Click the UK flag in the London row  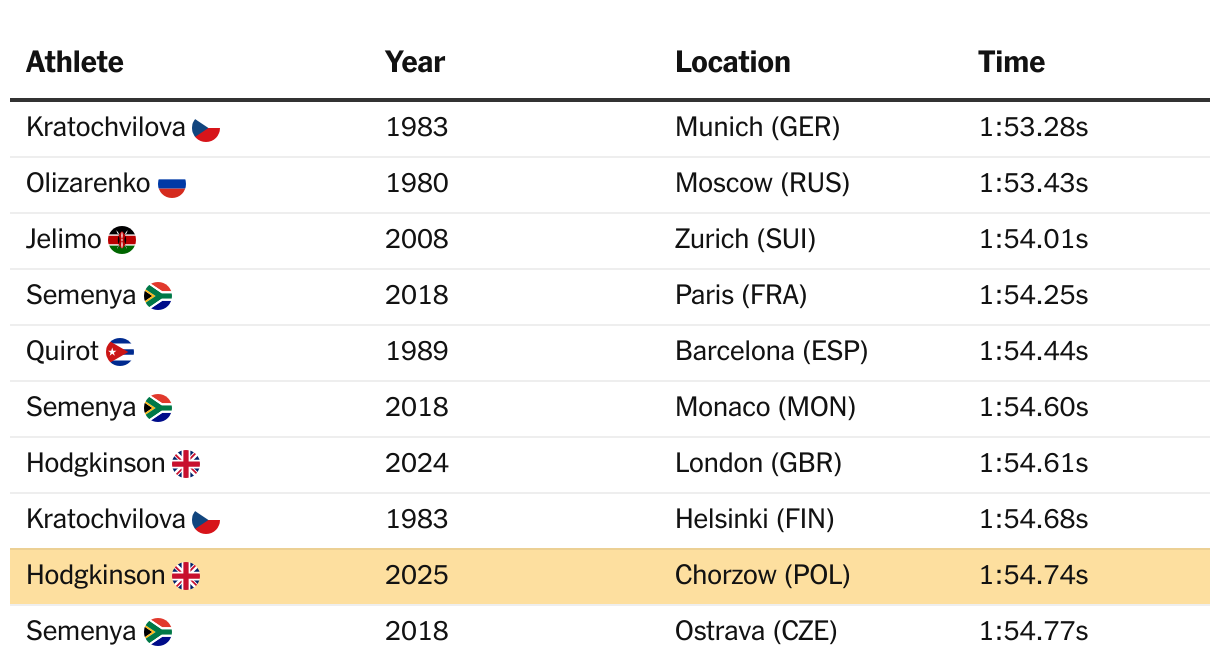point(186,464)
